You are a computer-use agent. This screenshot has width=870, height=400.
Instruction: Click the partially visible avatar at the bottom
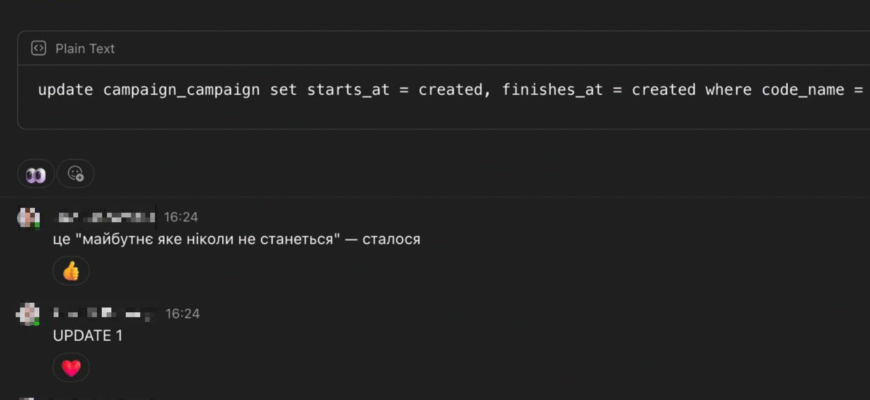(28, 397)
